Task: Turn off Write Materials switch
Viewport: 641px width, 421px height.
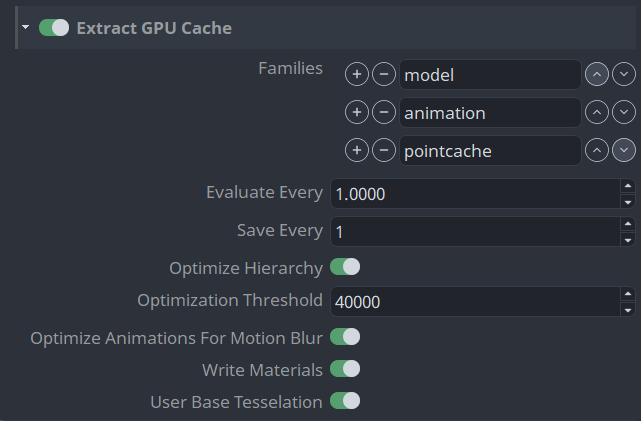Action: (345, 369)
